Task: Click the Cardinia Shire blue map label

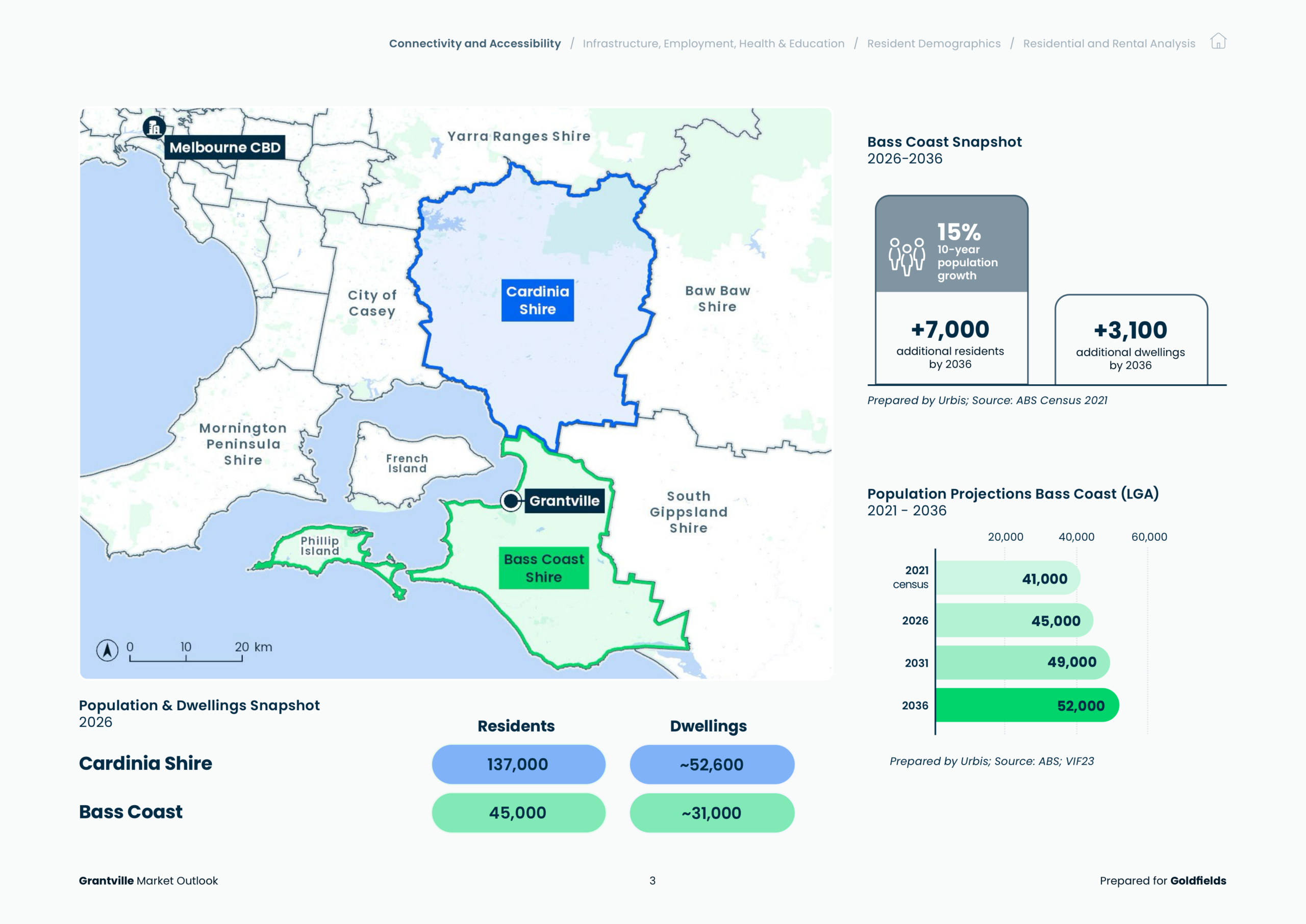Action: (x=538, y=300)
